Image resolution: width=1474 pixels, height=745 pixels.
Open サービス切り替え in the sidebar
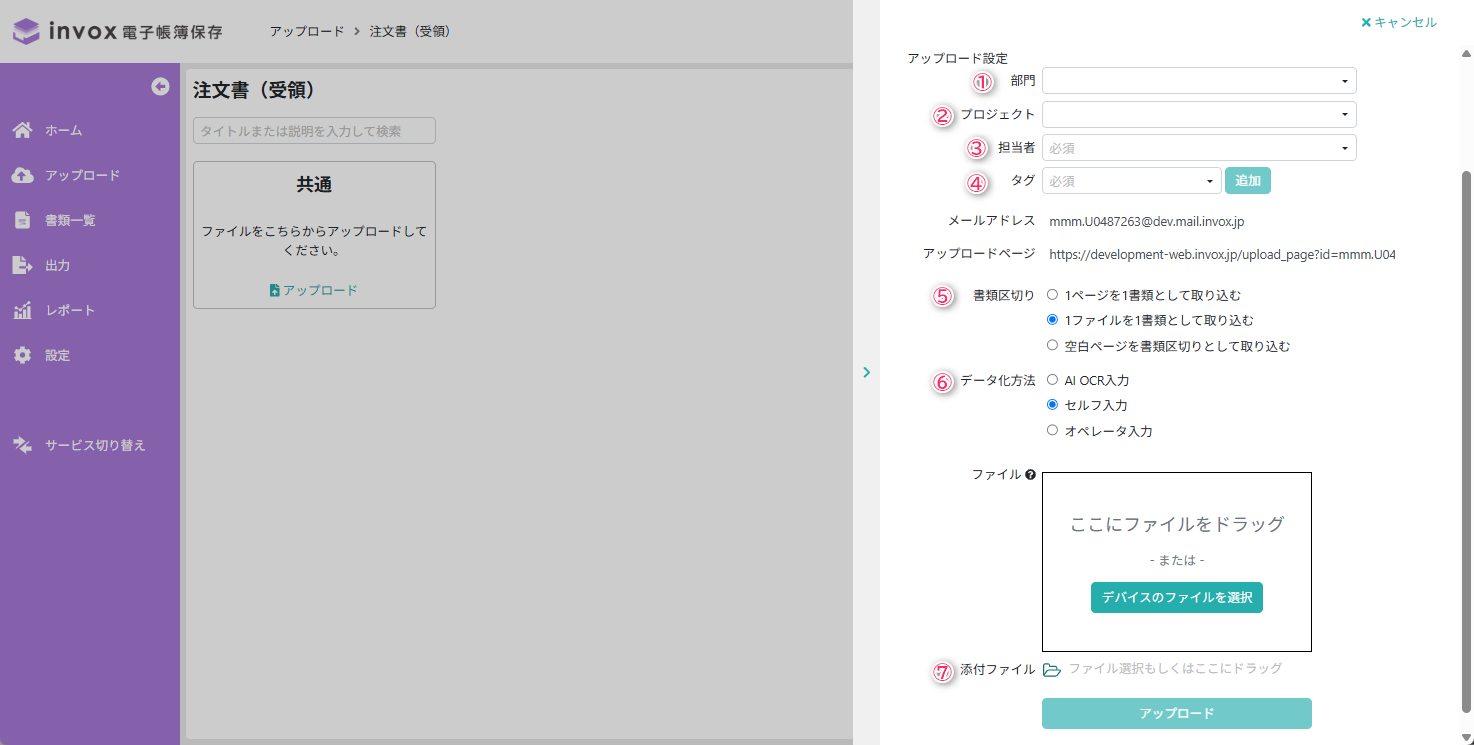point(94,445)
